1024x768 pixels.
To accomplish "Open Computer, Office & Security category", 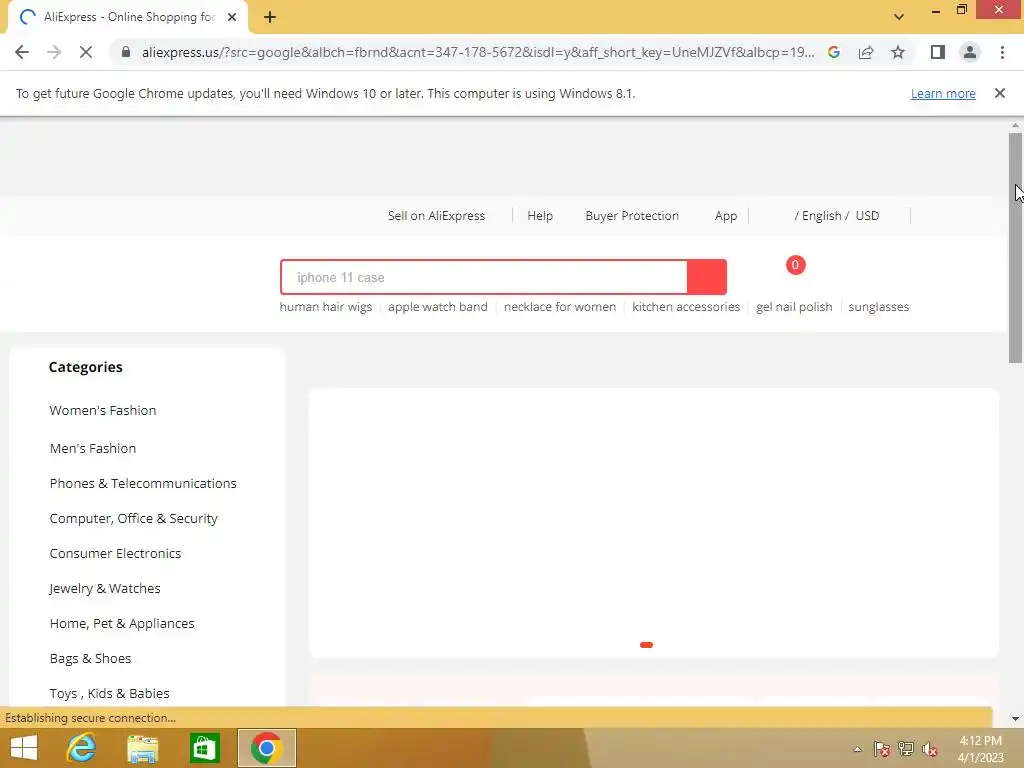I will 133,519.
